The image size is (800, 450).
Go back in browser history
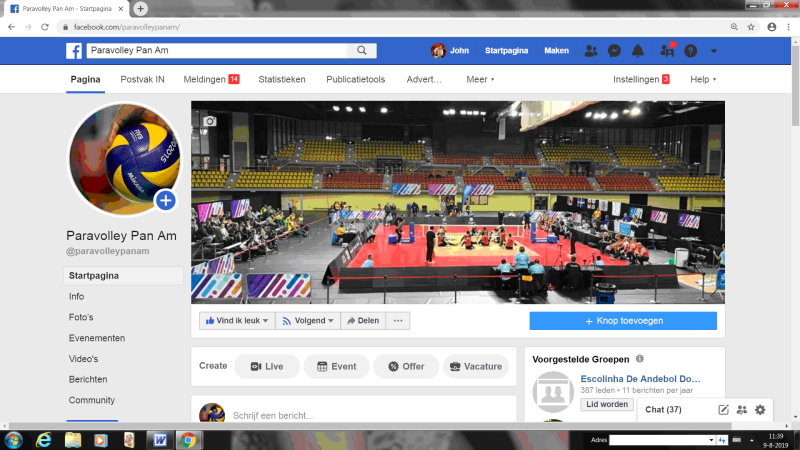11,27
